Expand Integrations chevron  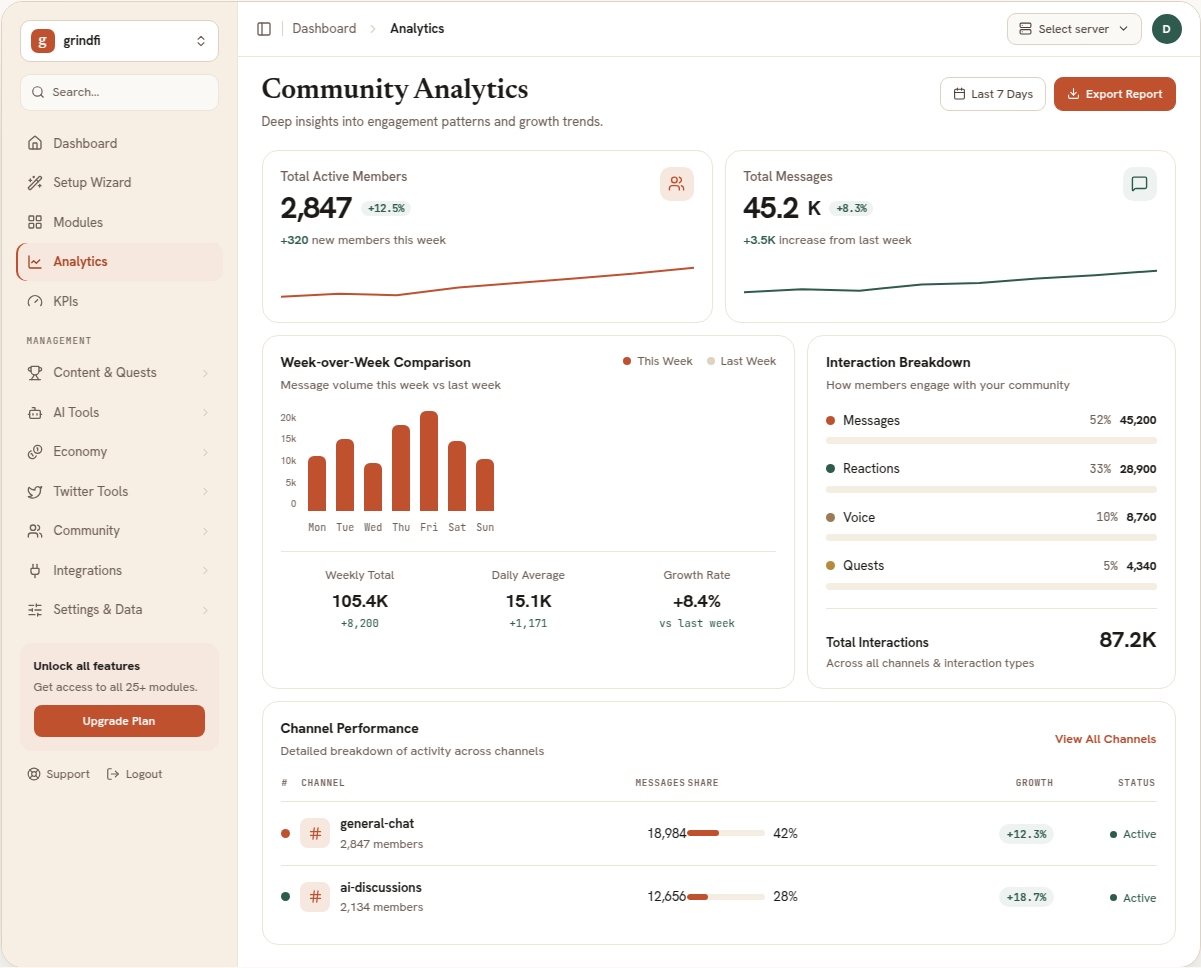click(x=205, y=570)
